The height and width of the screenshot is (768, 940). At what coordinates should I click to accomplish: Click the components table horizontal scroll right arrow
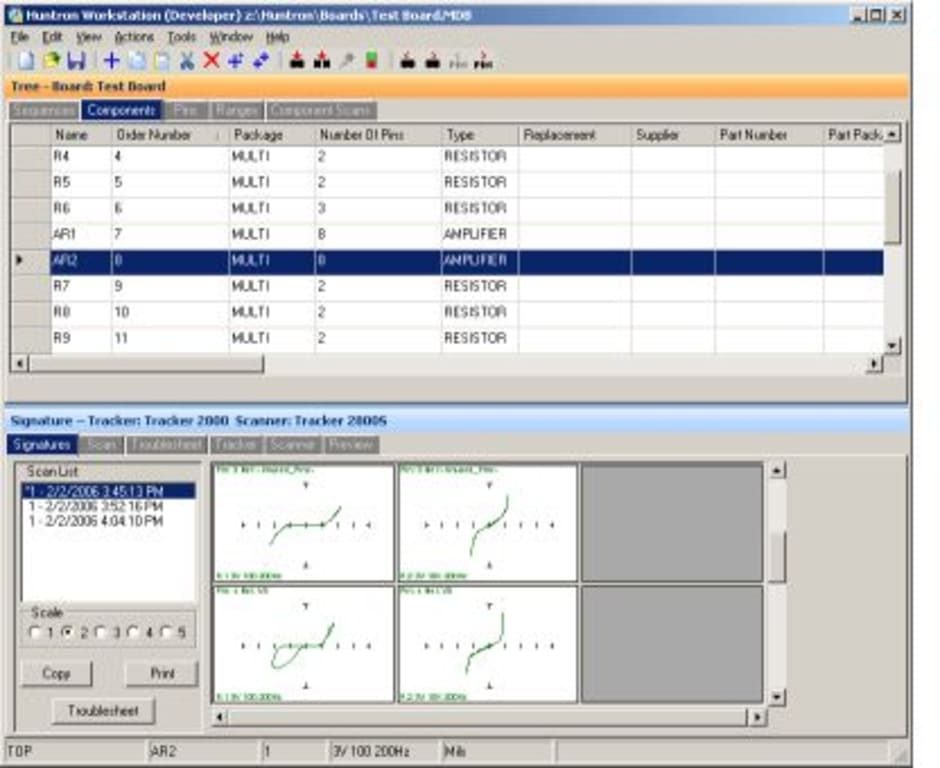click(875, 363)
